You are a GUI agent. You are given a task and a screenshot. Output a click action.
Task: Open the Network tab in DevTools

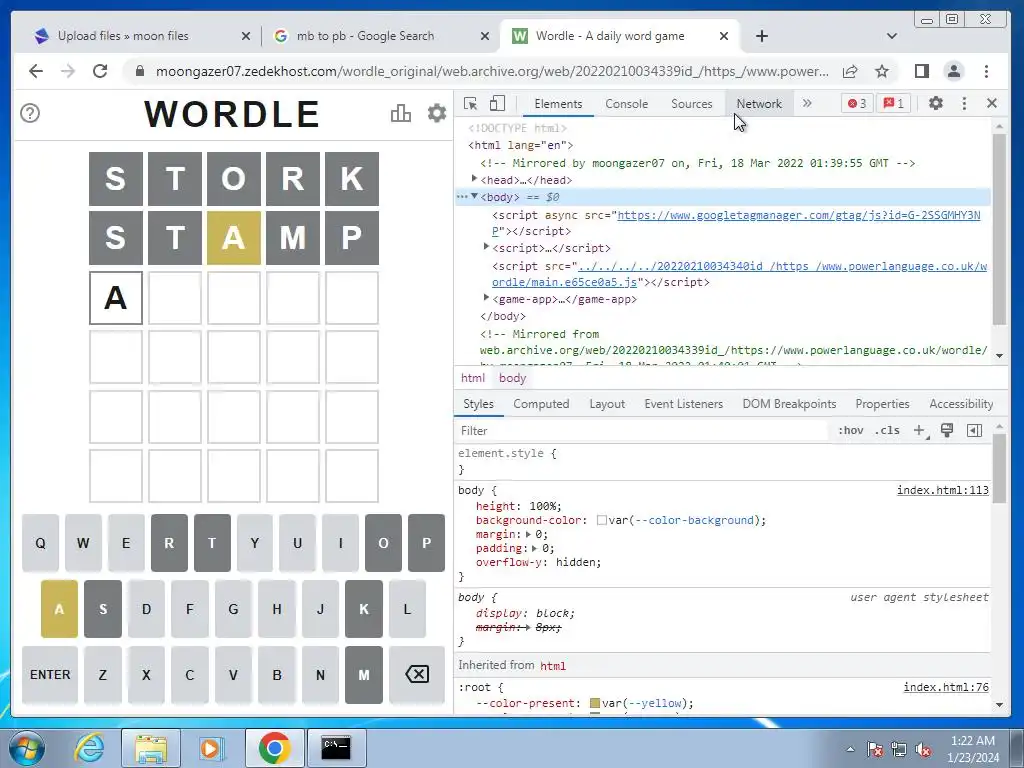(x=759, y=104)
